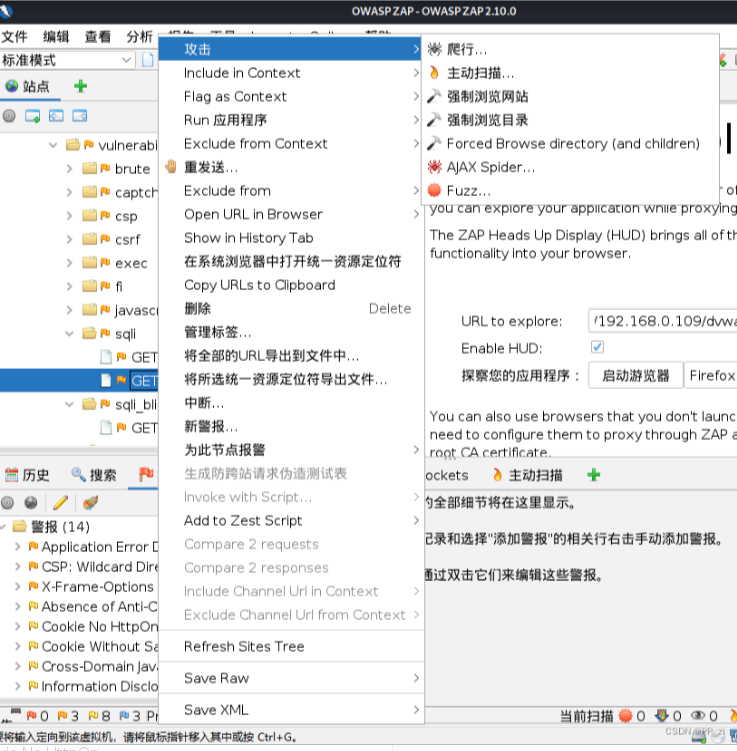This screenshot has height=751, width=737.
Task: Open the Include in Context submenu
Action: (x=290, y=73)
